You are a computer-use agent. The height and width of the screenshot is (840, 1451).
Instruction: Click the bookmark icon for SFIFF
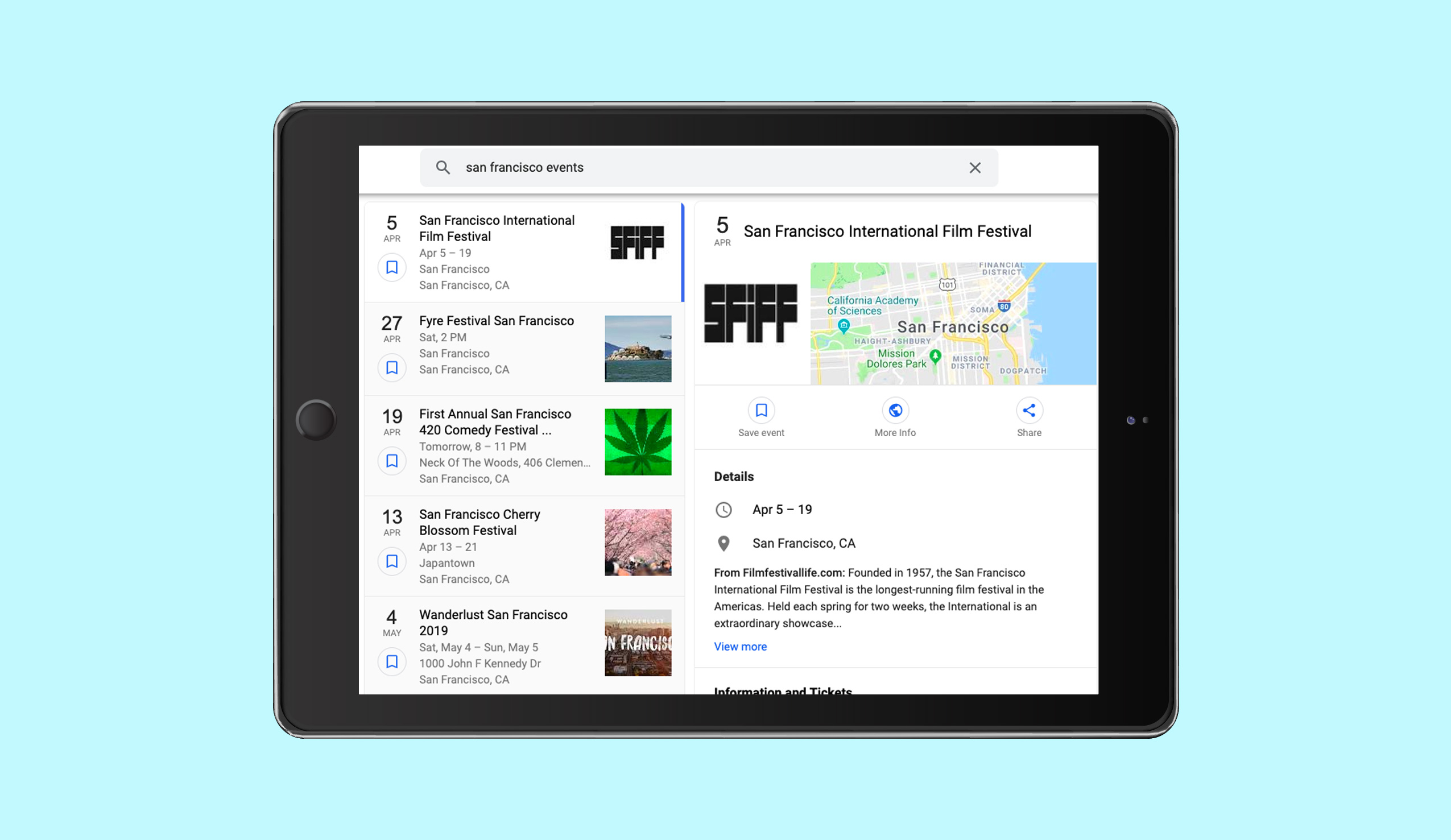[x=391, y=267]
